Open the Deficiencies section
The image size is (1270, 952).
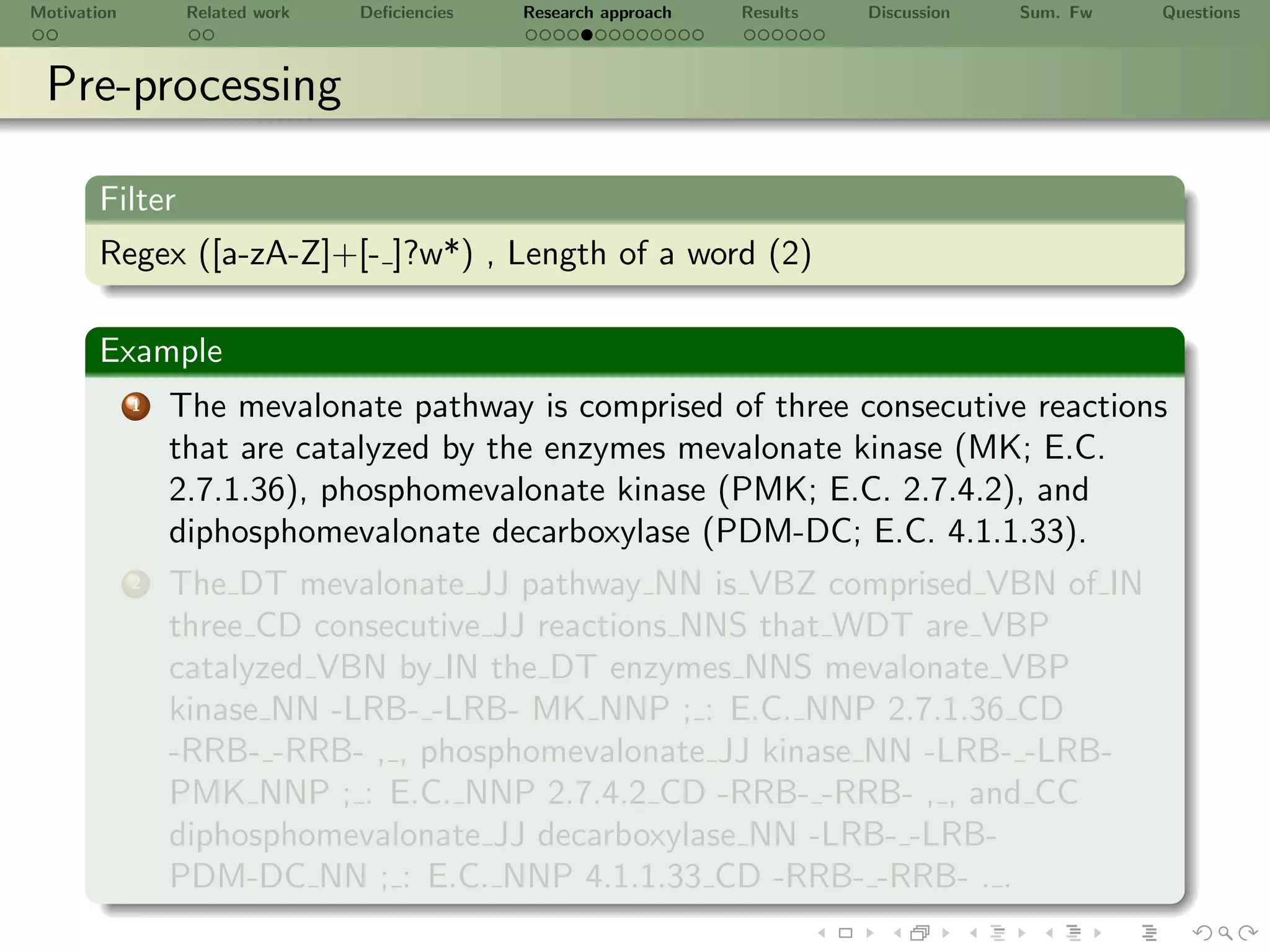(407, 12)
